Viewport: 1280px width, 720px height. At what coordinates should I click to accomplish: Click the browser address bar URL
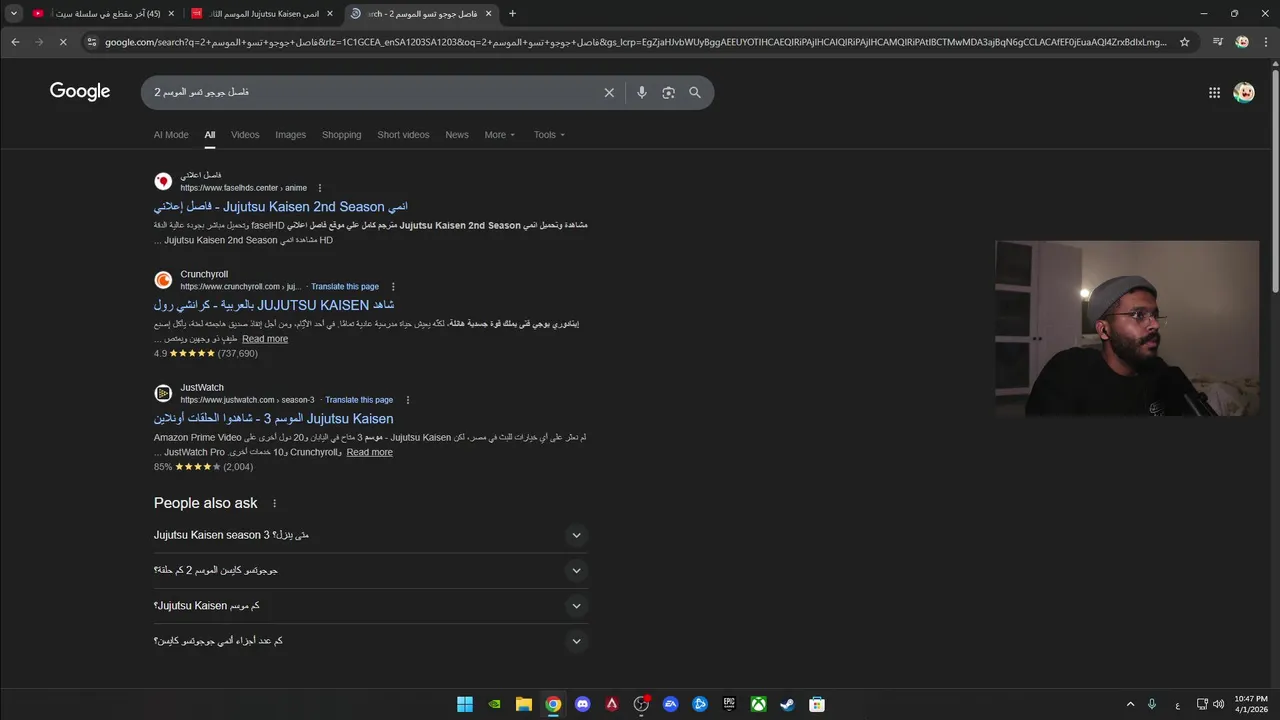pos(635,42)
